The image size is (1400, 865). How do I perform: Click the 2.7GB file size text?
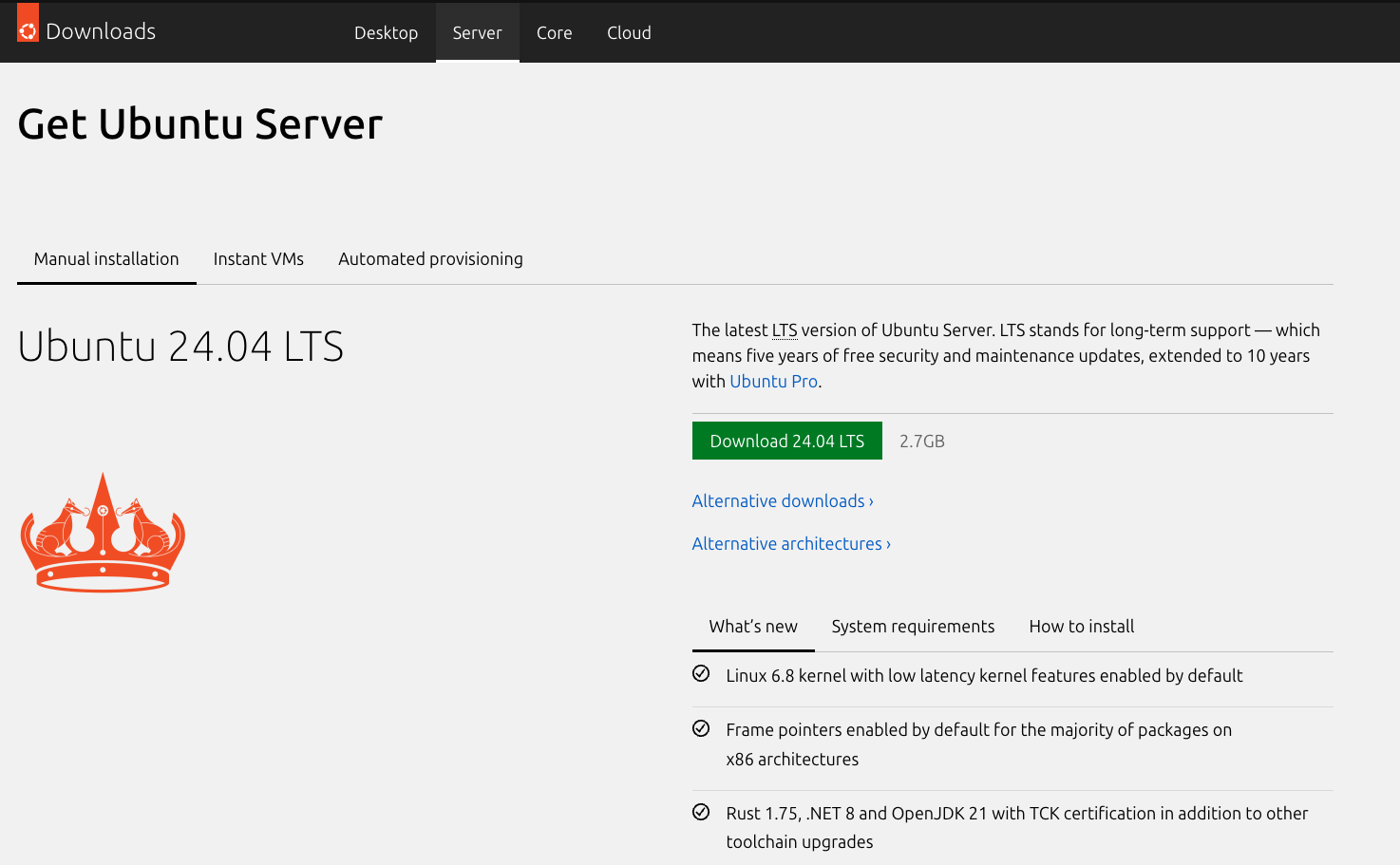pyautogui.click(x=922, y=442)
